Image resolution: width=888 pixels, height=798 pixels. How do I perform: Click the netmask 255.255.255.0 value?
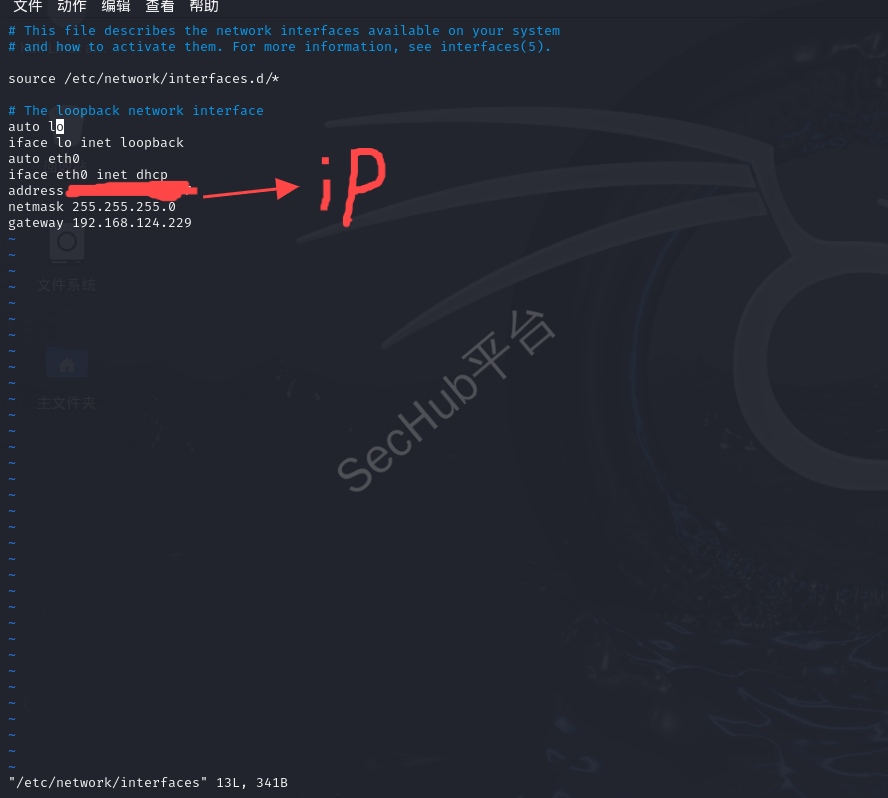123,207
